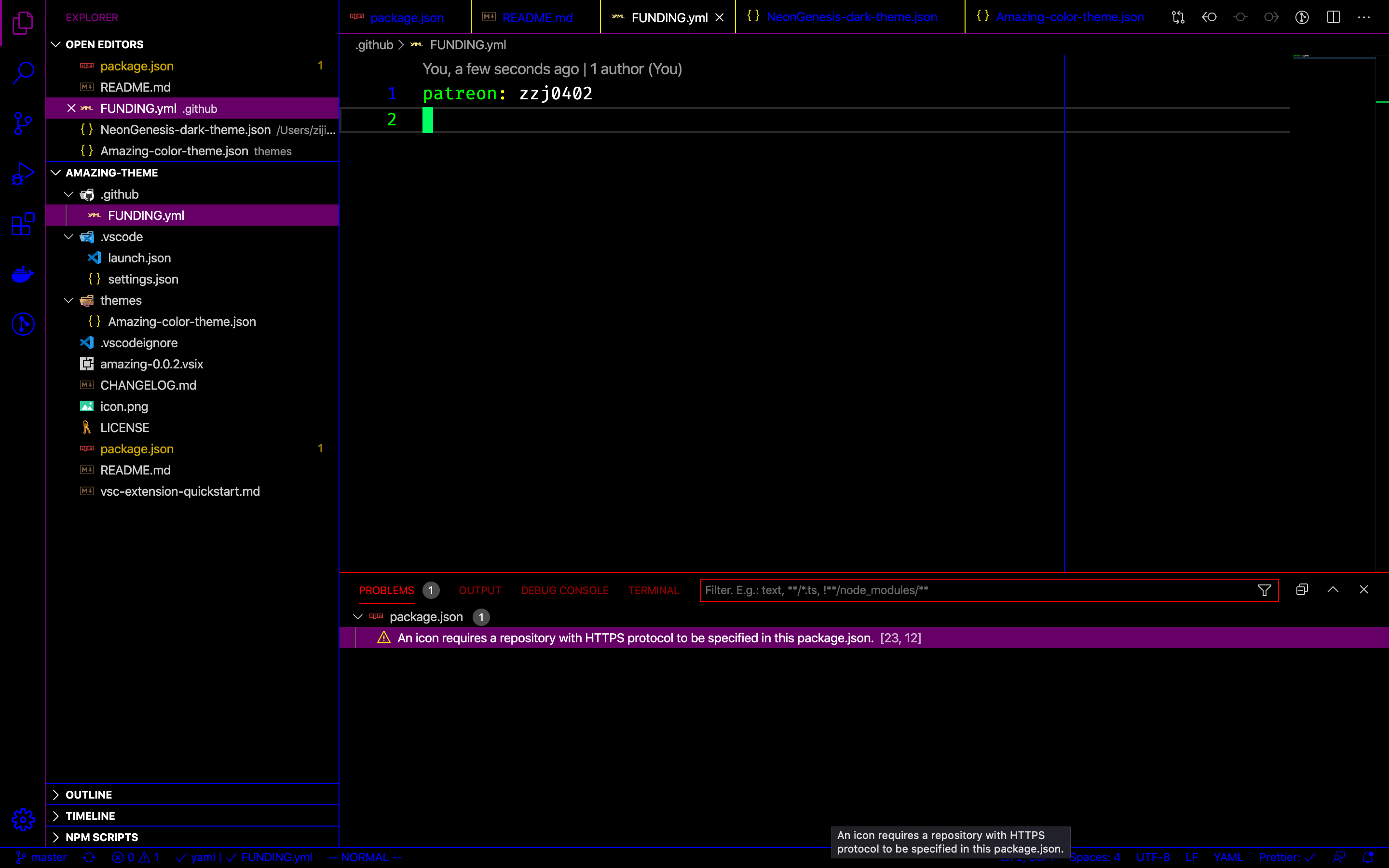The width and height of the screenshot is (1389, 868).
Task: Click the problems filter input field
Action: coord(976,590)
